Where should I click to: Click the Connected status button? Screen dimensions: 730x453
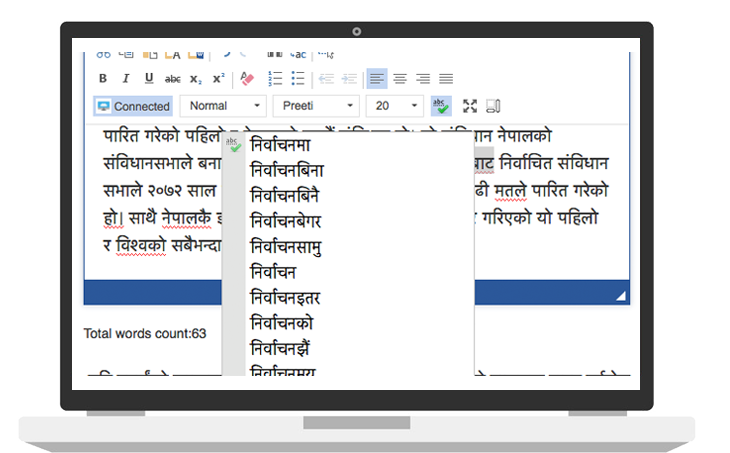(133, 106)
